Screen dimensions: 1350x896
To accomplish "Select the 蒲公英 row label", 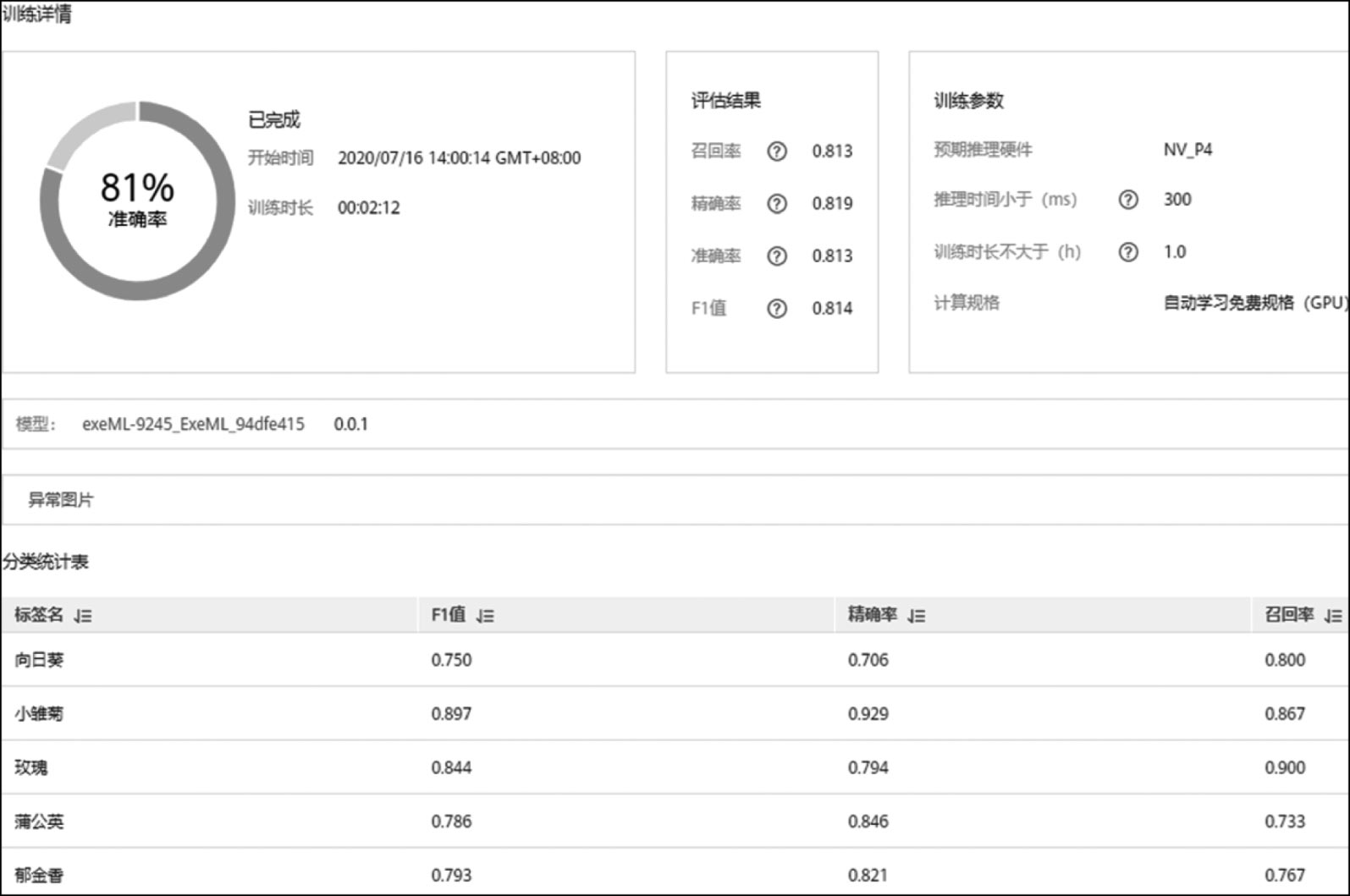I will click(x=39, y=822).
